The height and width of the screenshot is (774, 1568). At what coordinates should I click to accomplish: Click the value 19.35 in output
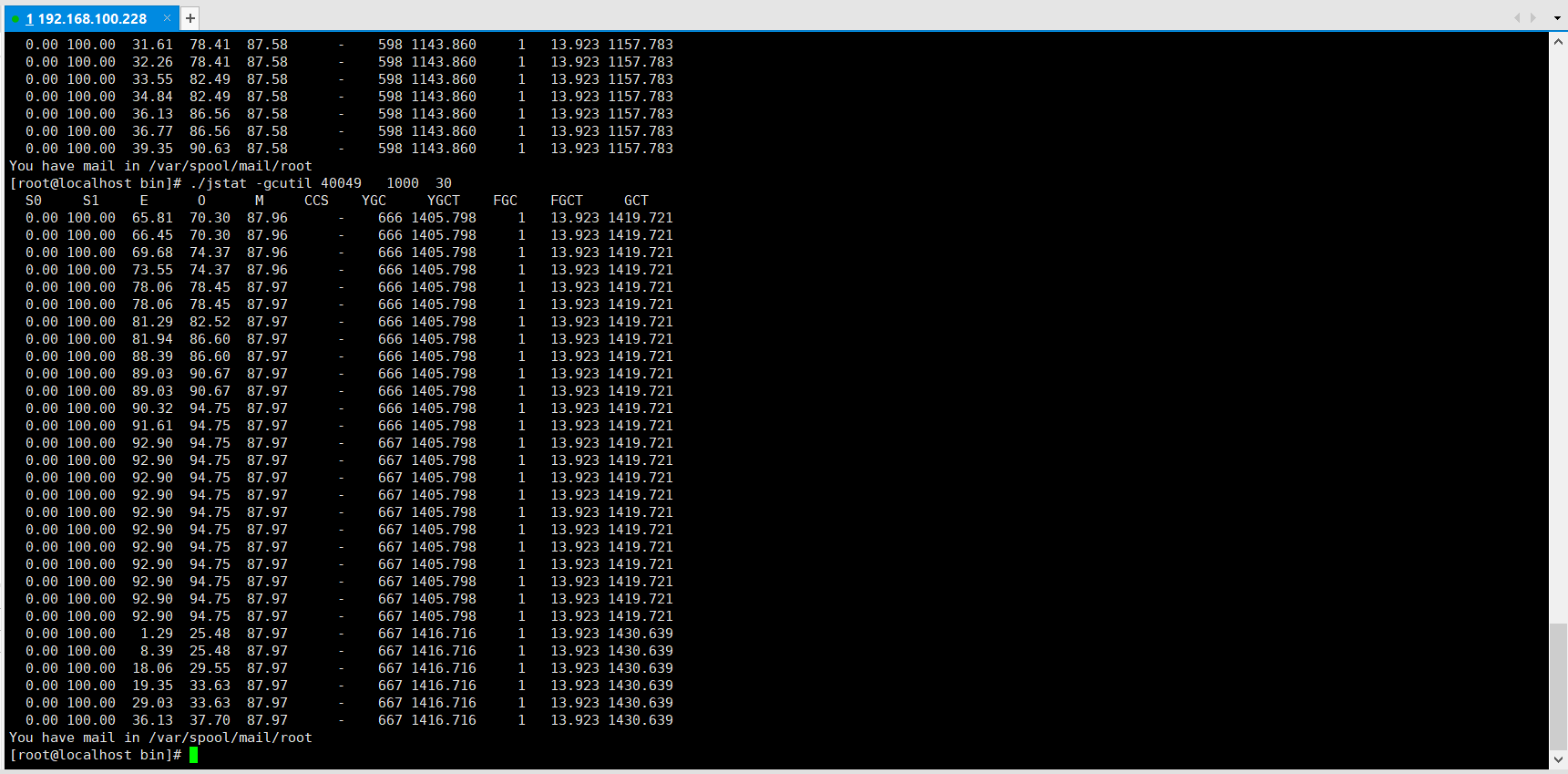(x=152, y=686)
